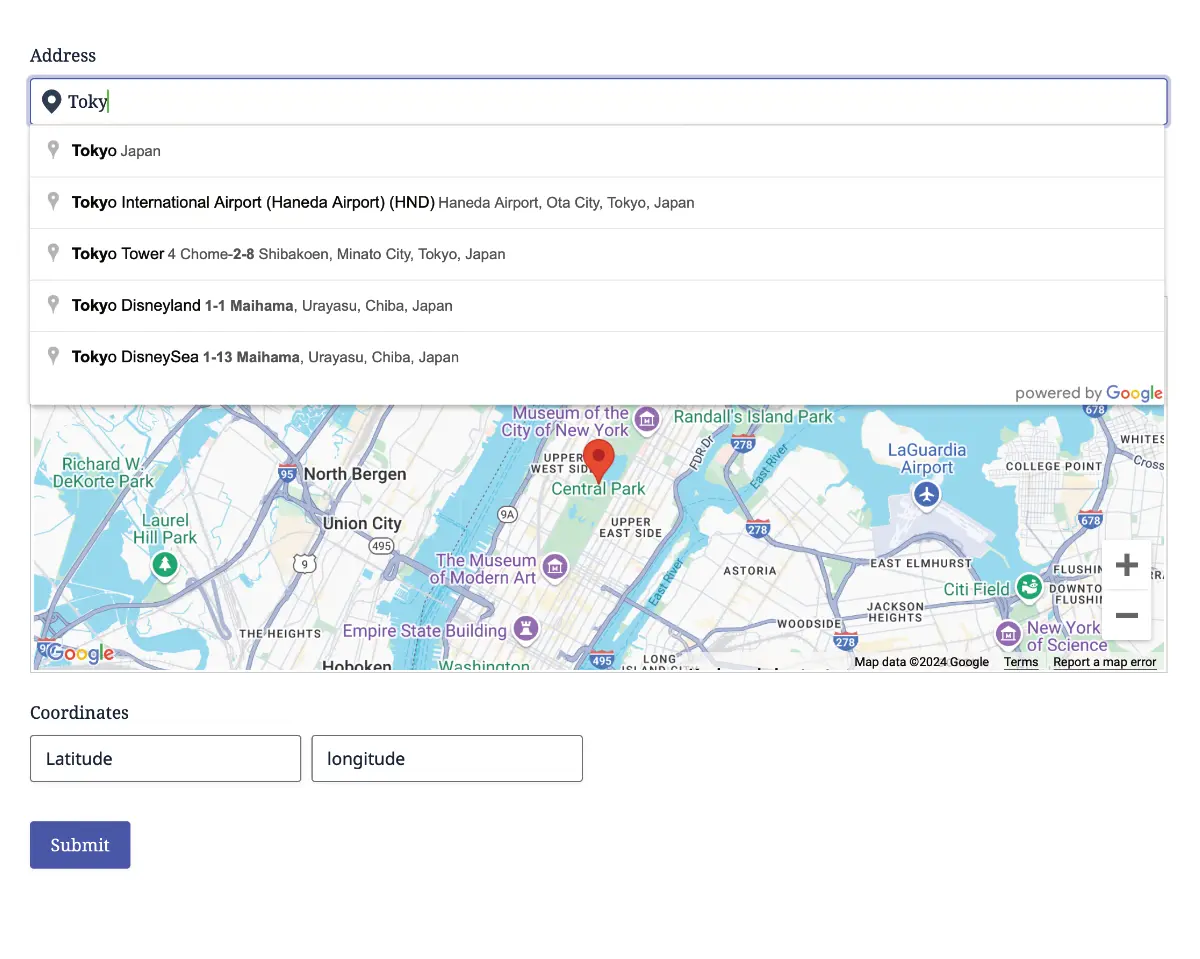Select the Tokyo Disneyland suggestion
The height and width of the screenshot is (959, 1200).
pyautogui.click(x=597, y=306)
